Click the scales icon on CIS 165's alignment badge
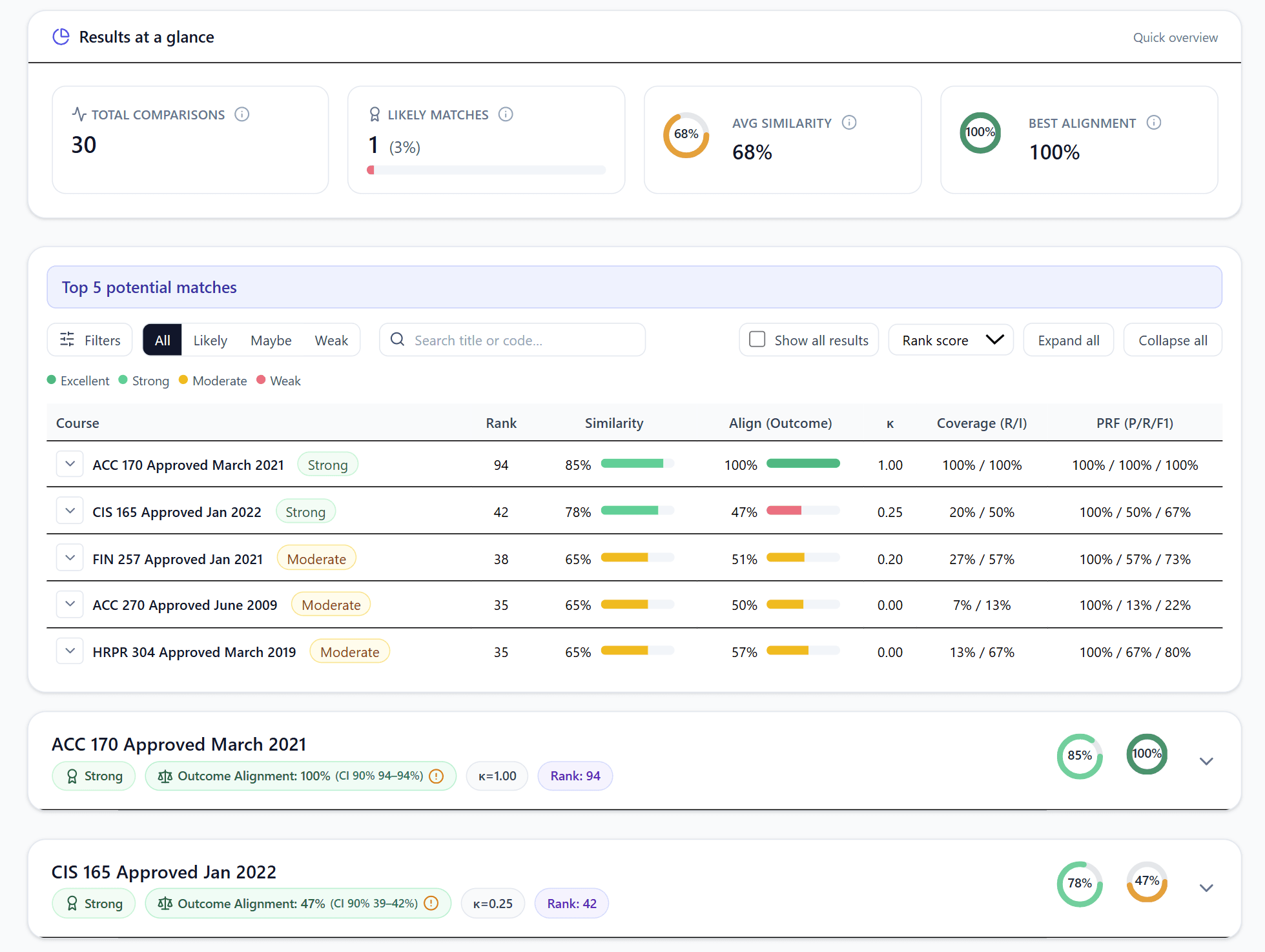This screenshot has width=1265, height=952. tap(165, 904)
